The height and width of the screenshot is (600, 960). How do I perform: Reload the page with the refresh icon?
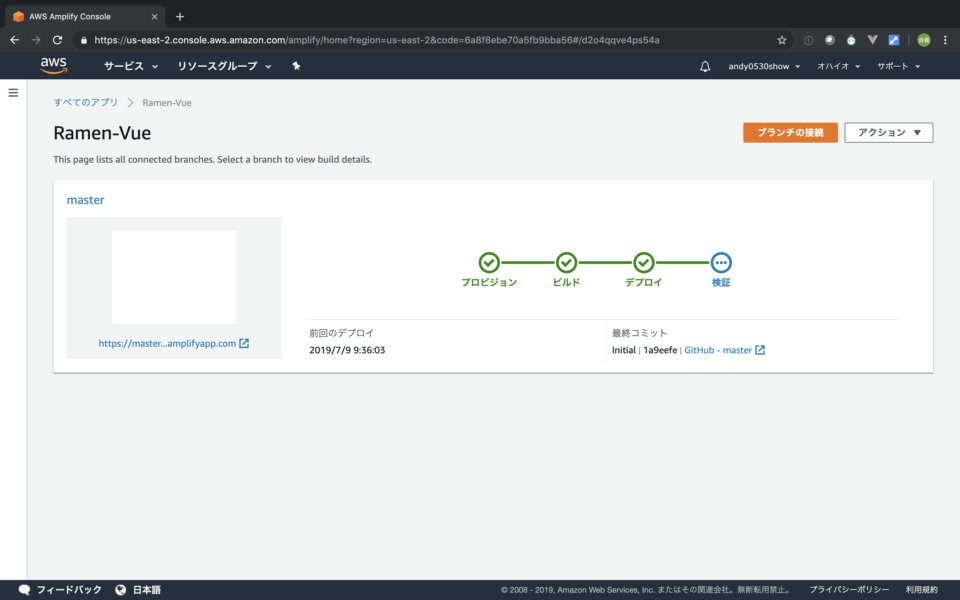(x=57, y=40)
